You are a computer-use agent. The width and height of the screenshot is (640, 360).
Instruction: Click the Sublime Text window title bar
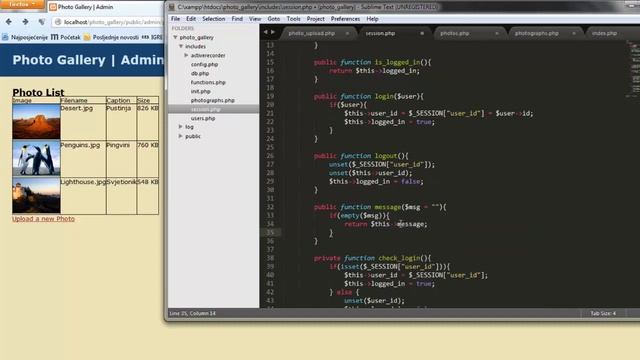(402, 7)
